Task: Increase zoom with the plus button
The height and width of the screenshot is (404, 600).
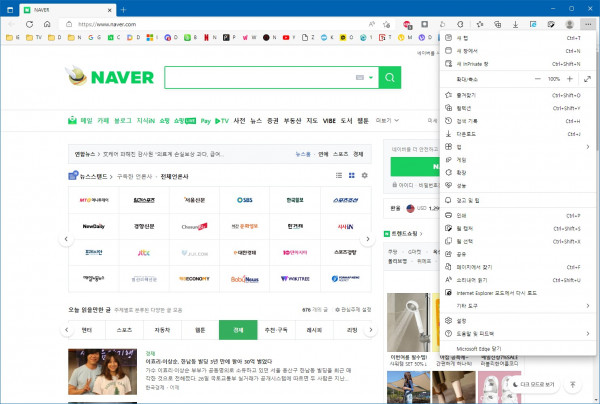Action: point(570,79)
